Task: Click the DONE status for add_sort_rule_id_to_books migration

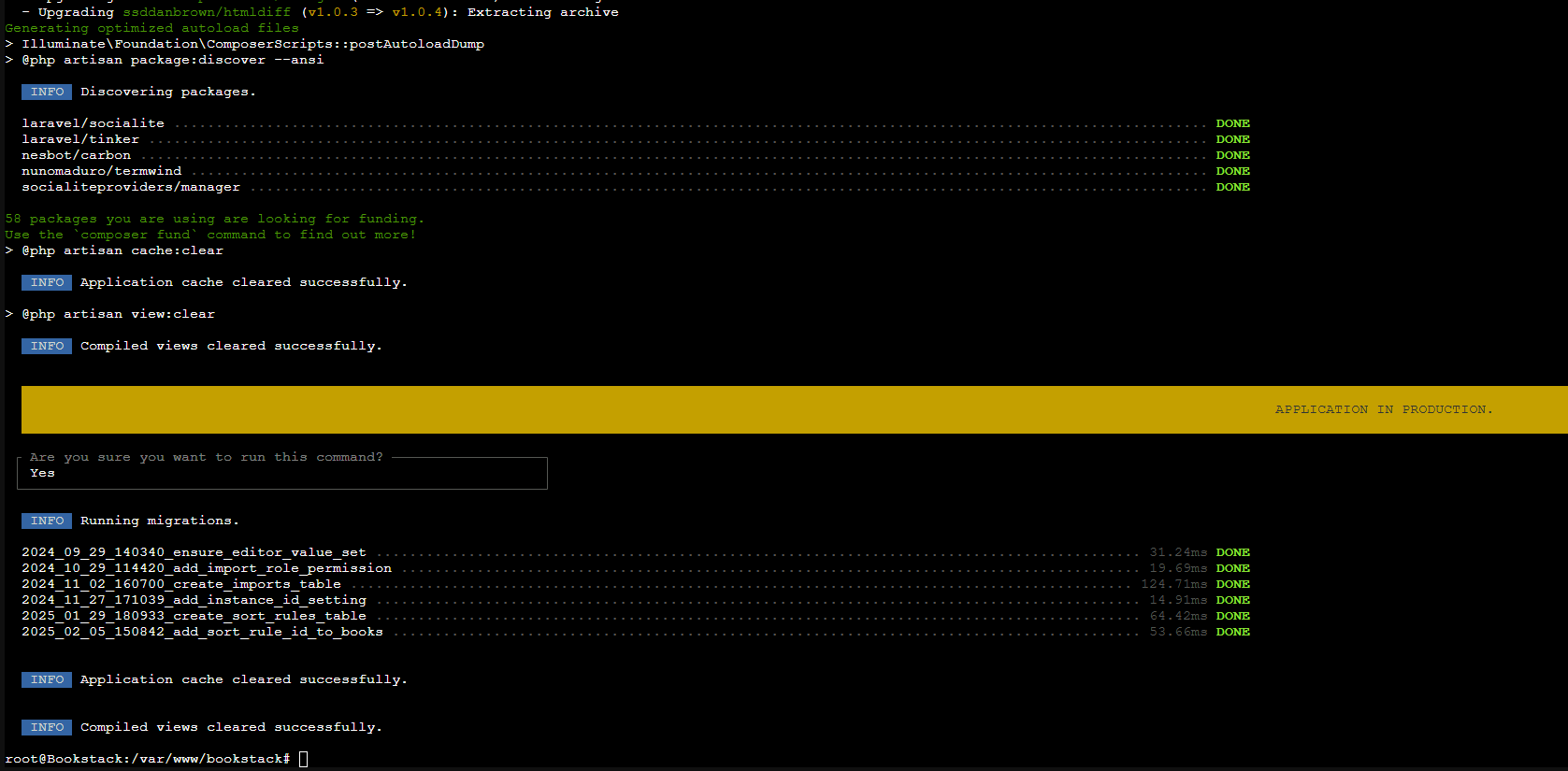Action: click(x=1232, y=632)
